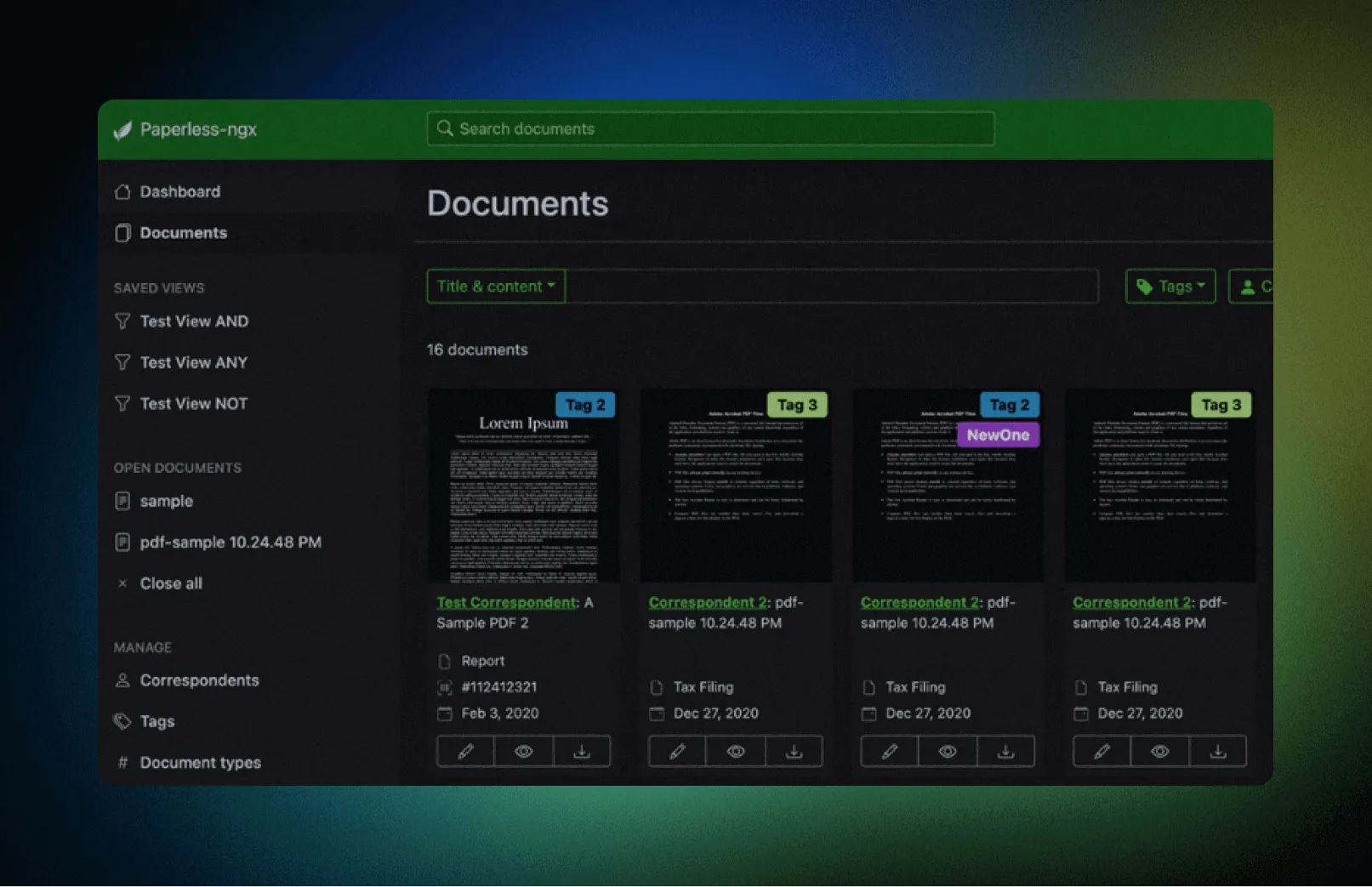The width and height of the screenshot is (1372, 887).
Task: Open the partially visible Correspondent filter dropdown
Action: 1251,287
